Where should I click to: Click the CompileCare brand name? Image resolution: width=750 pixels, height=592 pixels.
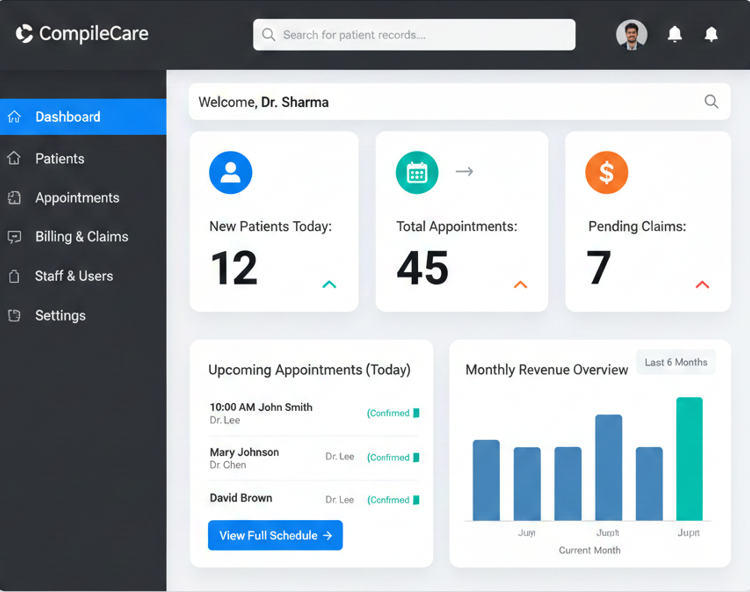point(94,33)
